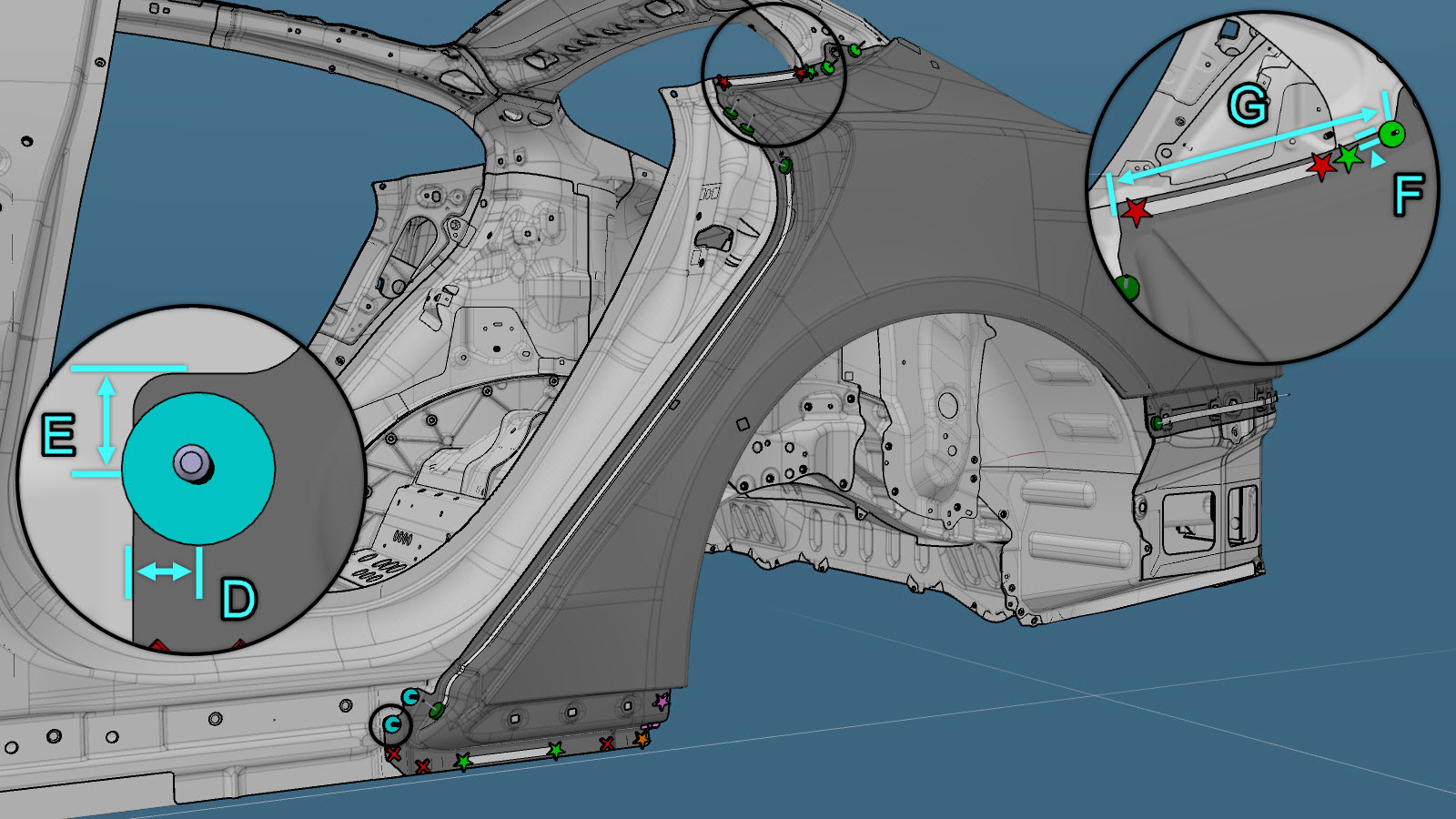Viewport: 1456px width, 819px height.
Task: Click the small circled cyan fastener on sill
Action: tap(392, 724)
